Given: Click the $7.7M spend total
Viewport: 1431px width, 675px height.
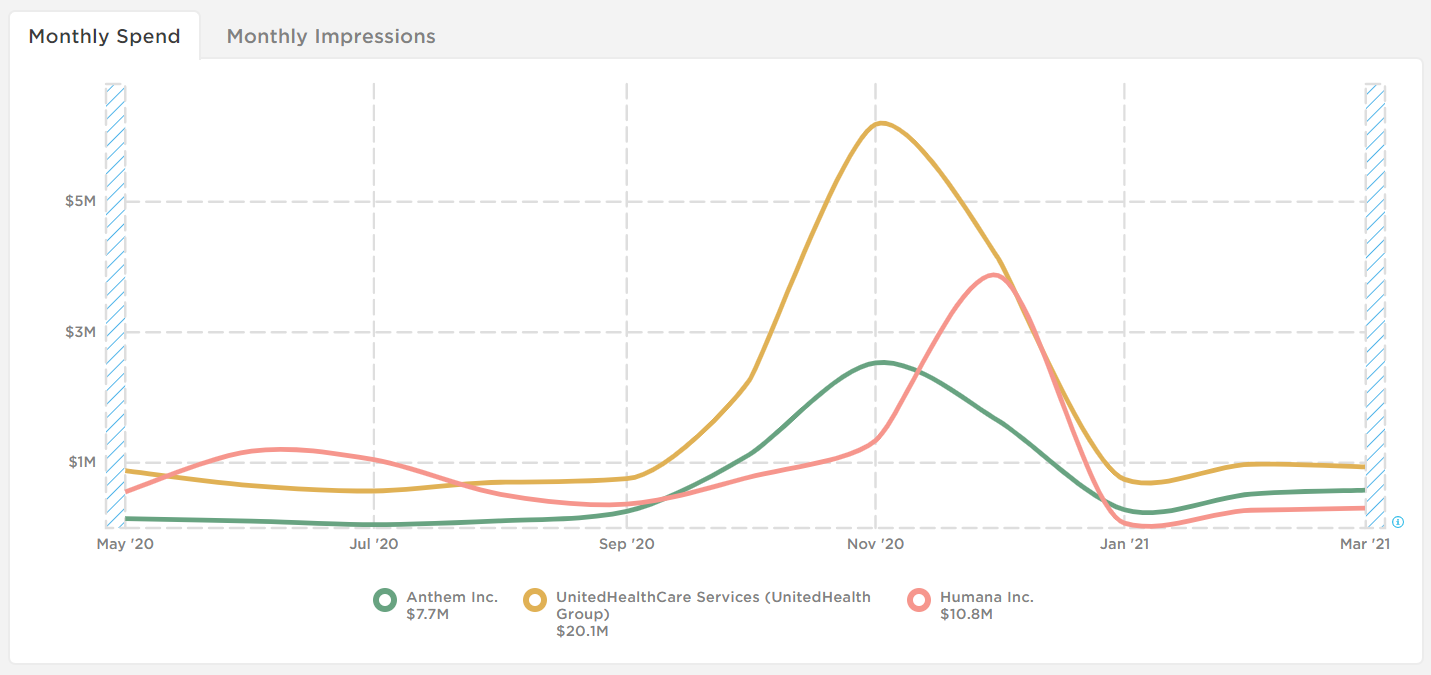Looking at the screenshot, I should tap(428, 614).
